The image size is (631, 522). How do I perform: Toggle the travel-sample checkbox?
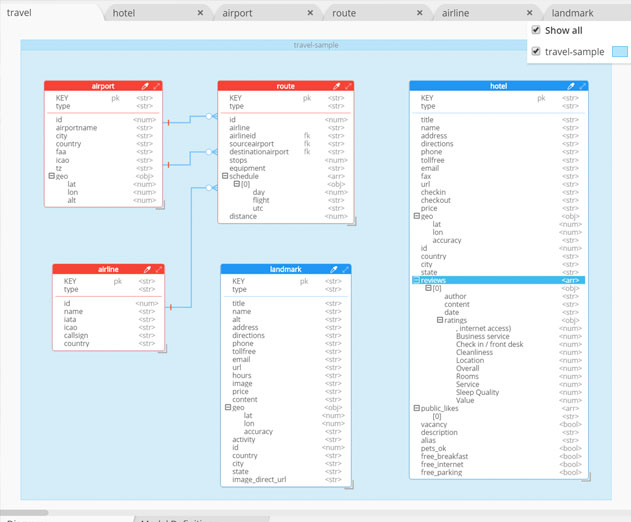(x=536, y=51)
